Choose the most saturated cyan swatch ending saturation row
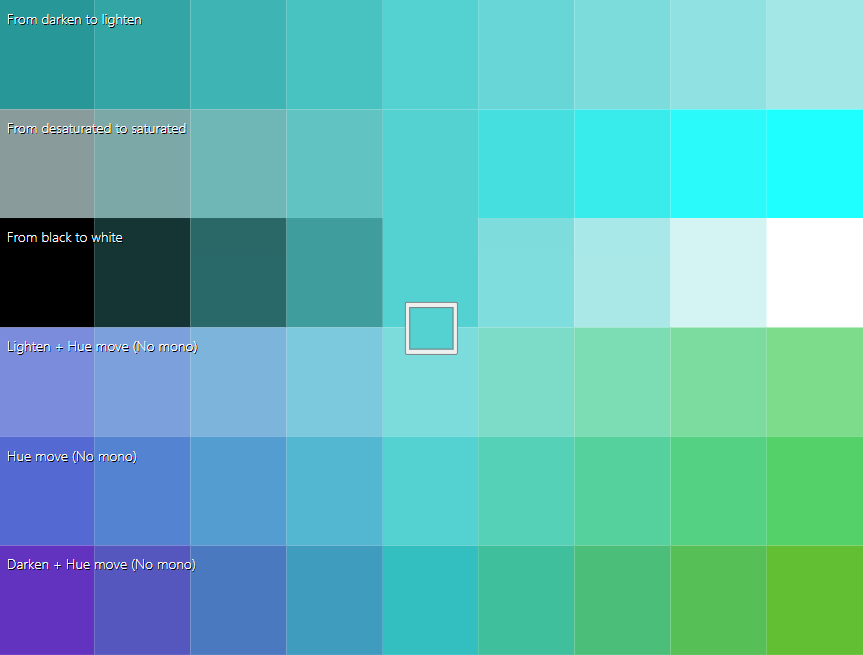The width and height of the screenshot is (863, 655). pyautogui.click(x=815, y=163)
